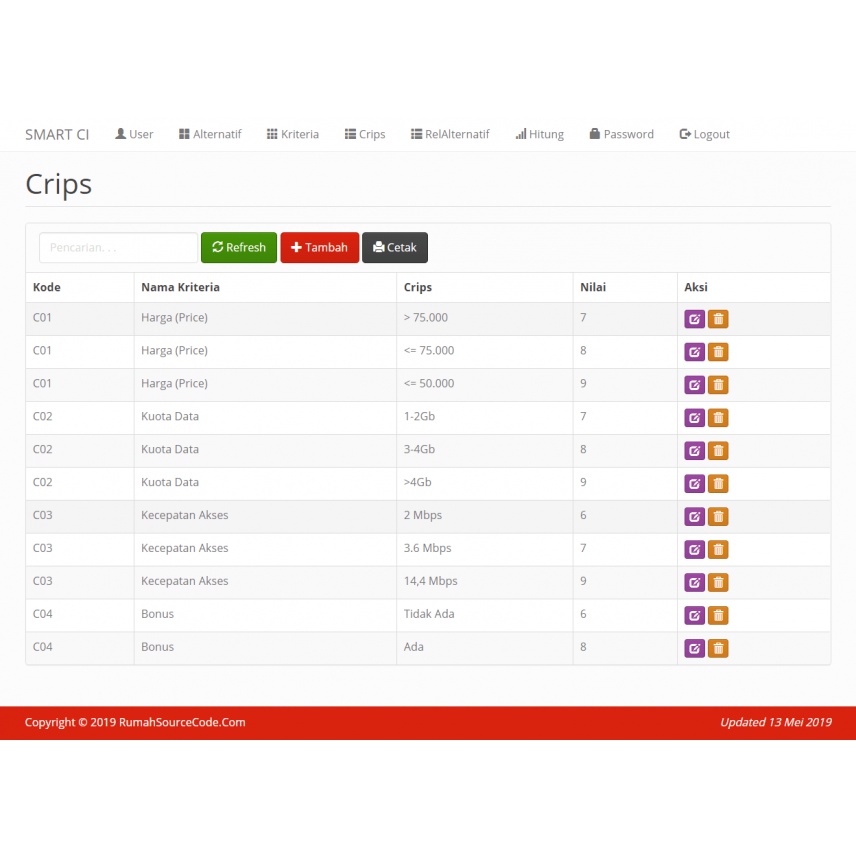The width and height of the screenshot is (856, 856).
Task: Open the Hitung calculation page
Action: click(x=539, y=134)
